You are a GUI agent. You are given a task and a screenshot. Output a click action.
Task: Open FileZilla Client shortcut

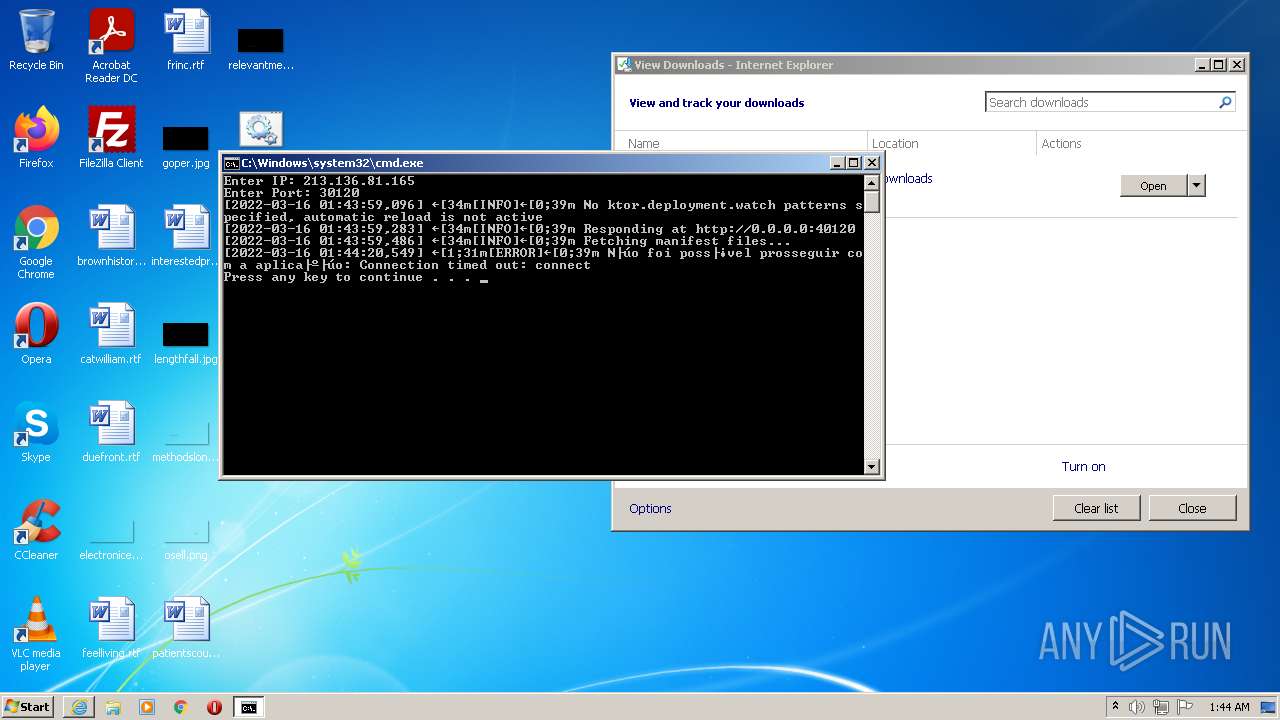(111, 138)
